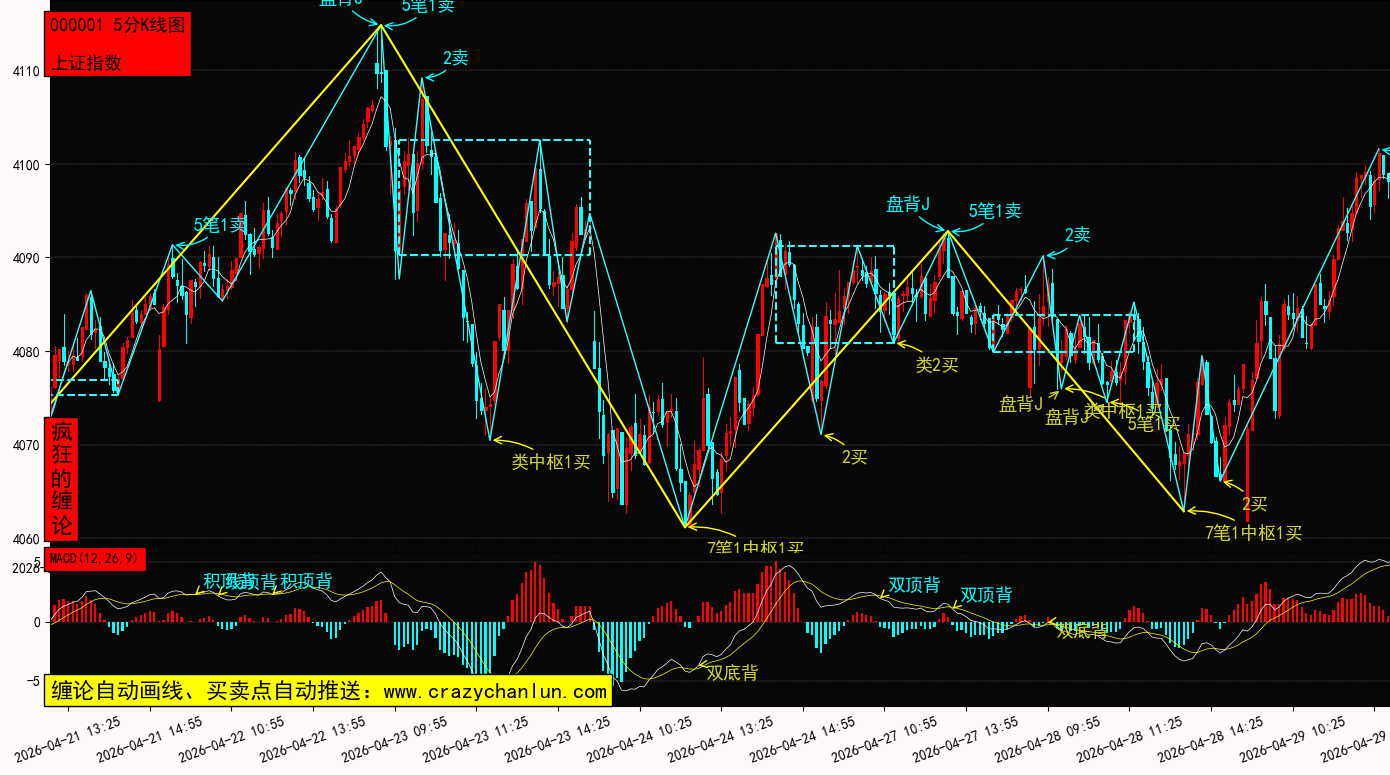
Task: Select the yellow 类中枢1买 label under 04-23 low
Action: tap(551, 461)
